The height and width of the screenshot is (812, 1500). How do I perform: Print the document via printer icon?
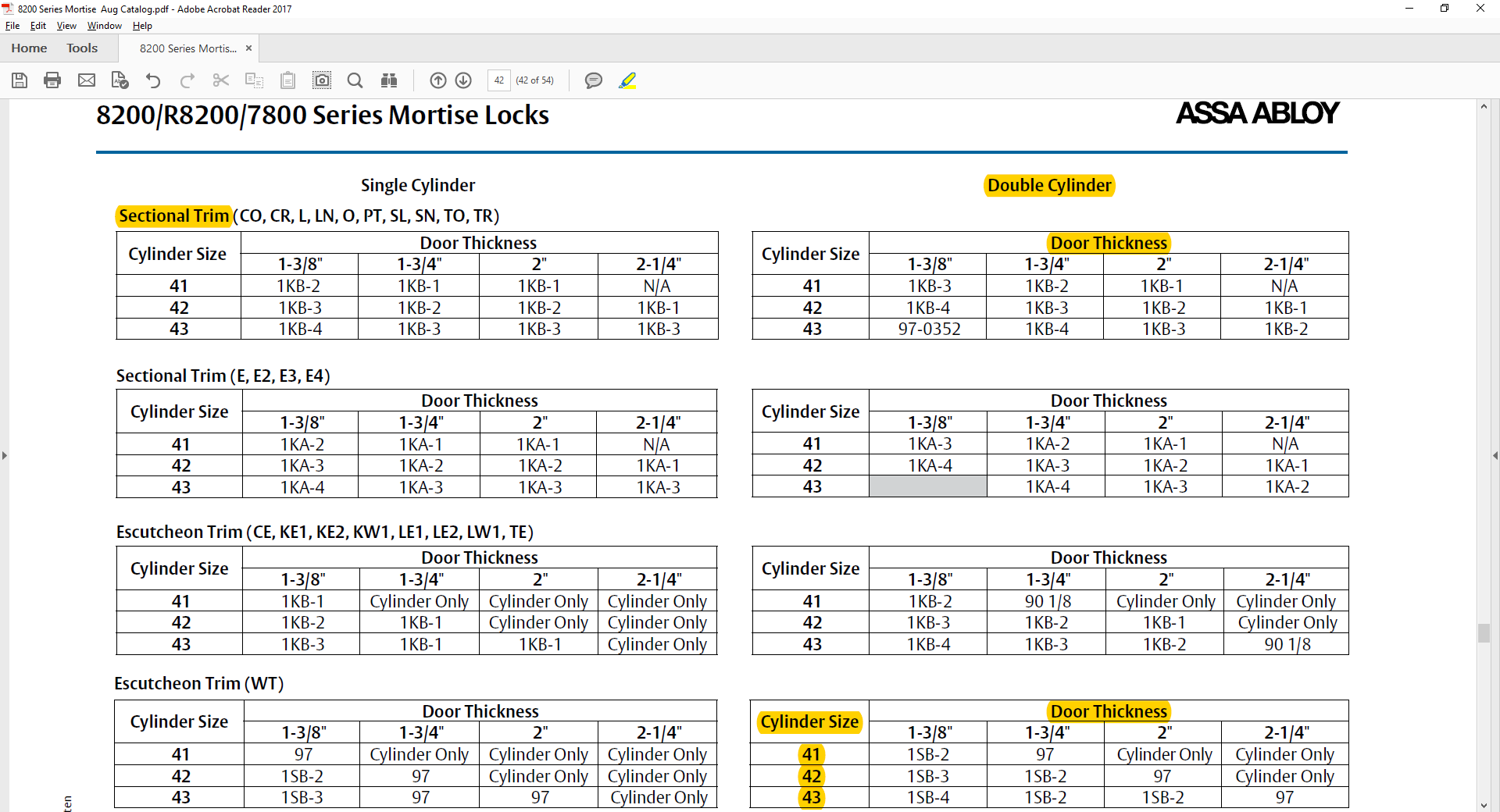tap(52, 80)
